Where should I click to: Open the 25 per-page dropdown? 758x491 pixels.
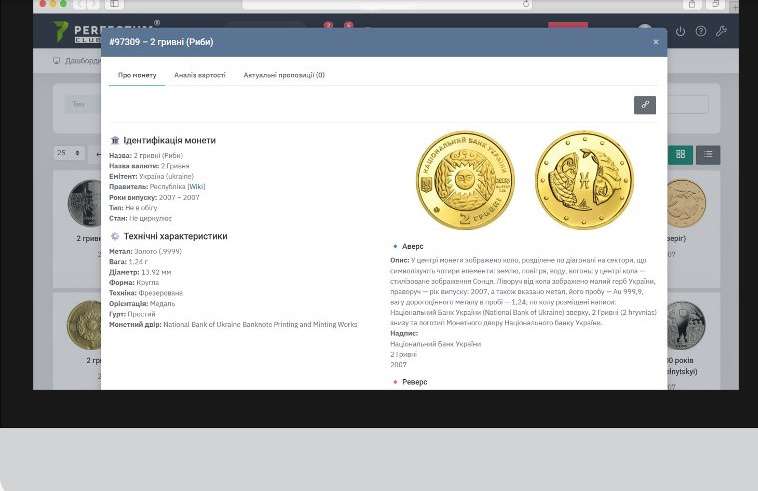click(69, 153)
